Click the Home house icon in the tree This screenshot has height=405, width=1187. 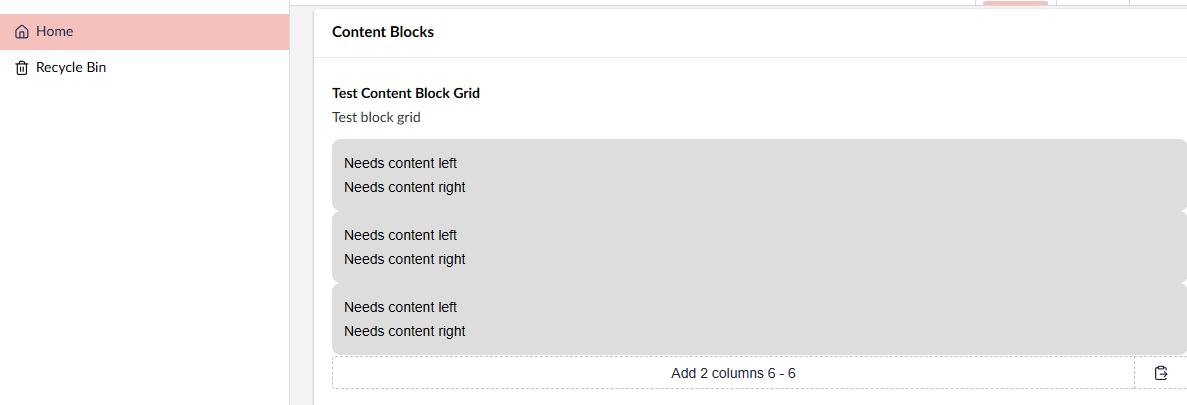[22, 32]
